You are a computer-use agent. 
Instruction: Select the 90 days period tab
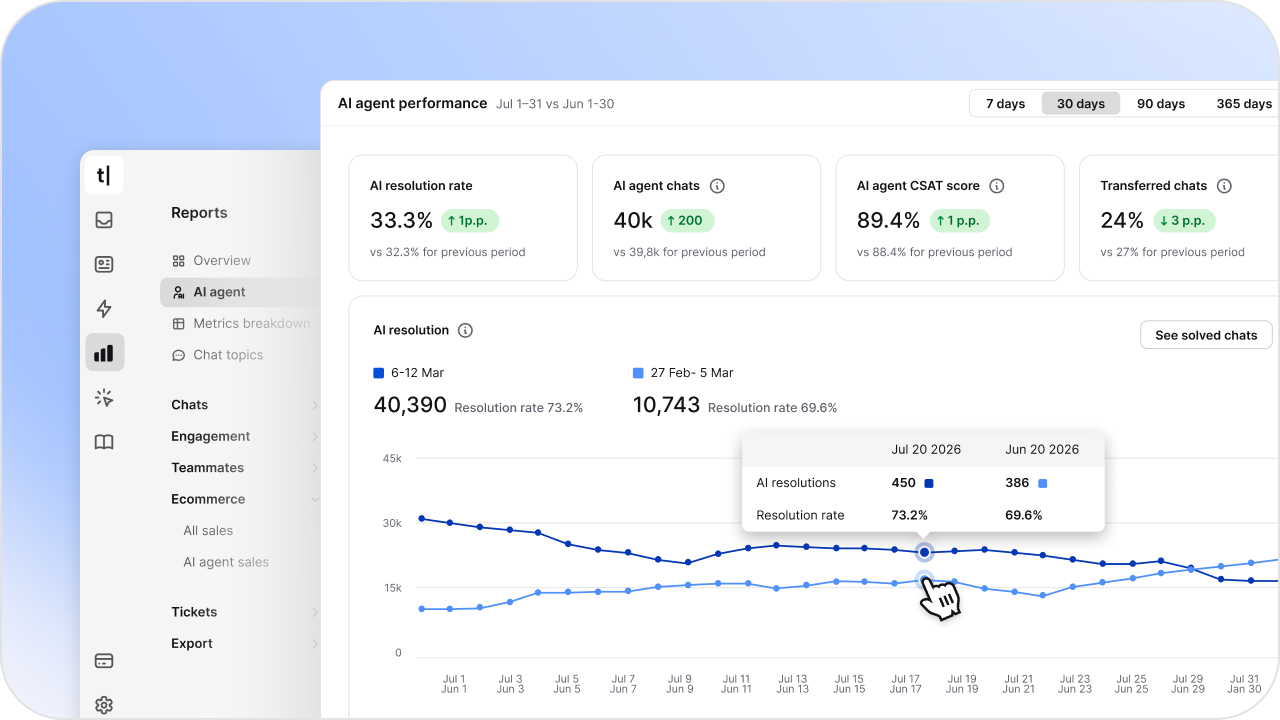tap(1161, 103)
